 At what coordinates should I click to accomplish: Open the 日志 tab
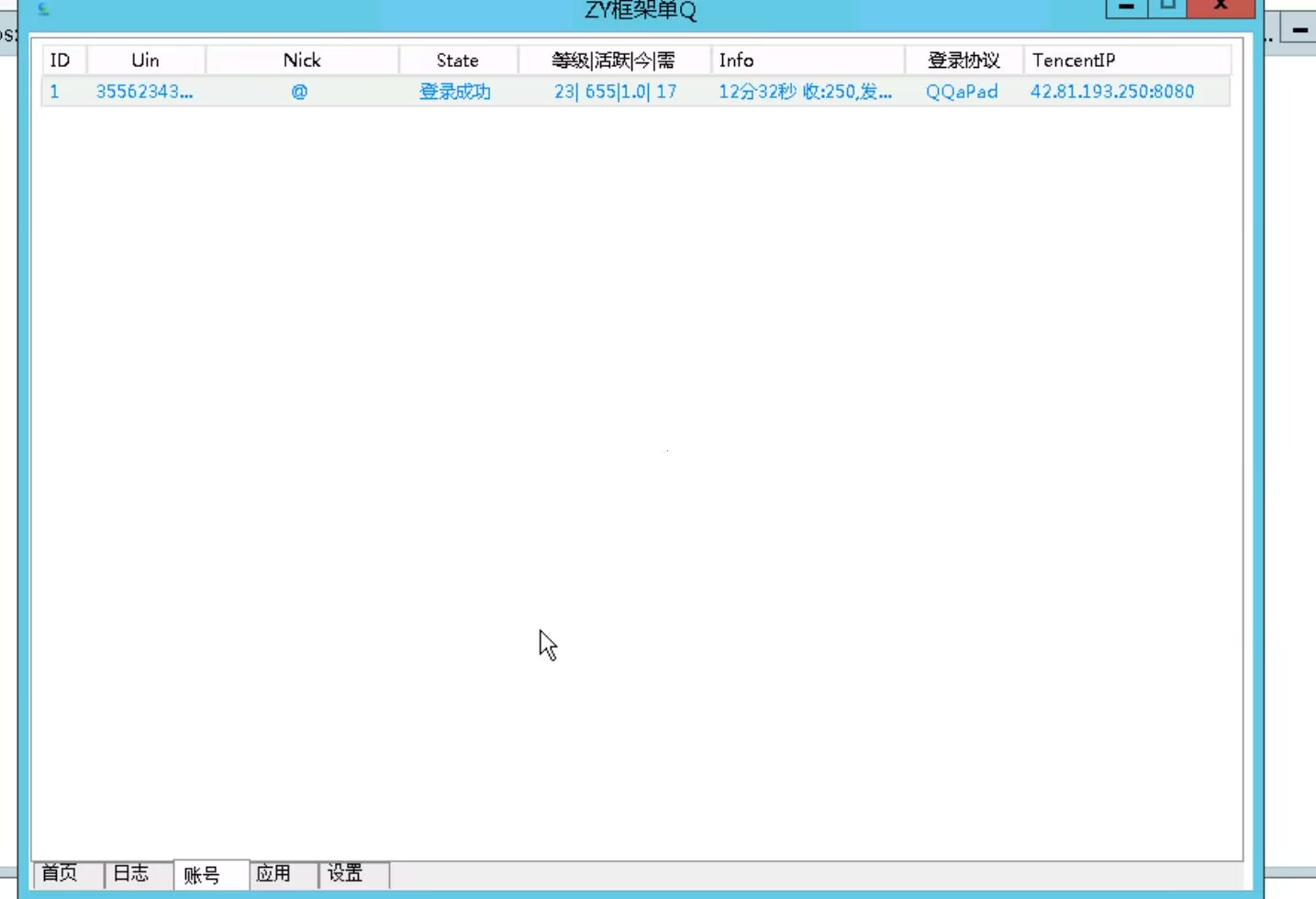pos(131,873)
